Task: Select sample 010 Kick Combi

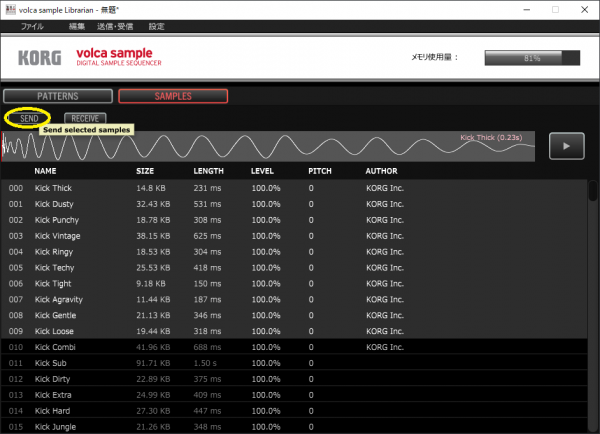Action: [294, 347]
